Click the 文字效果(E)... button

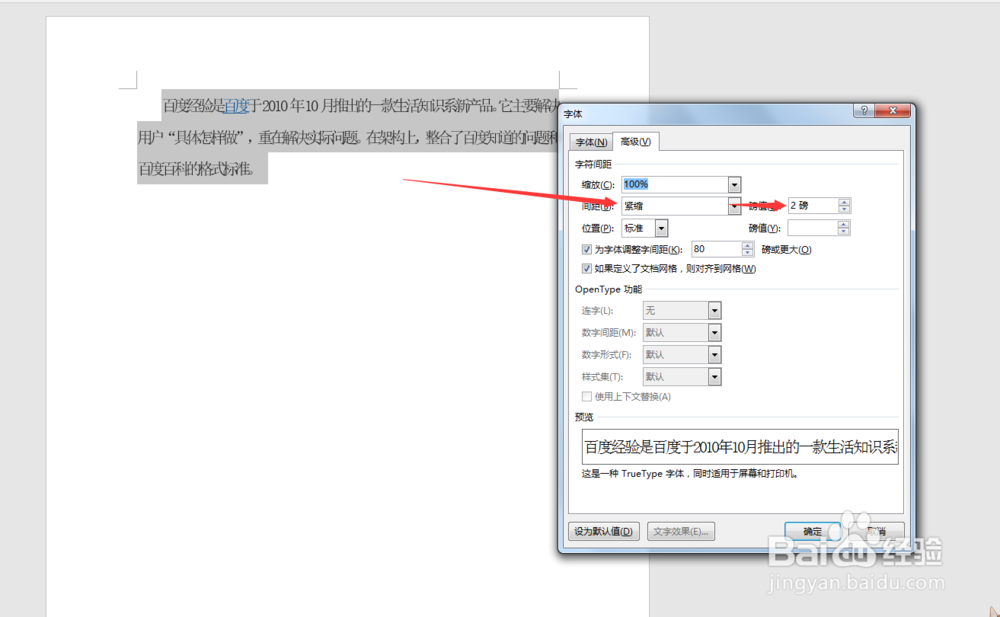coord(680,531)
